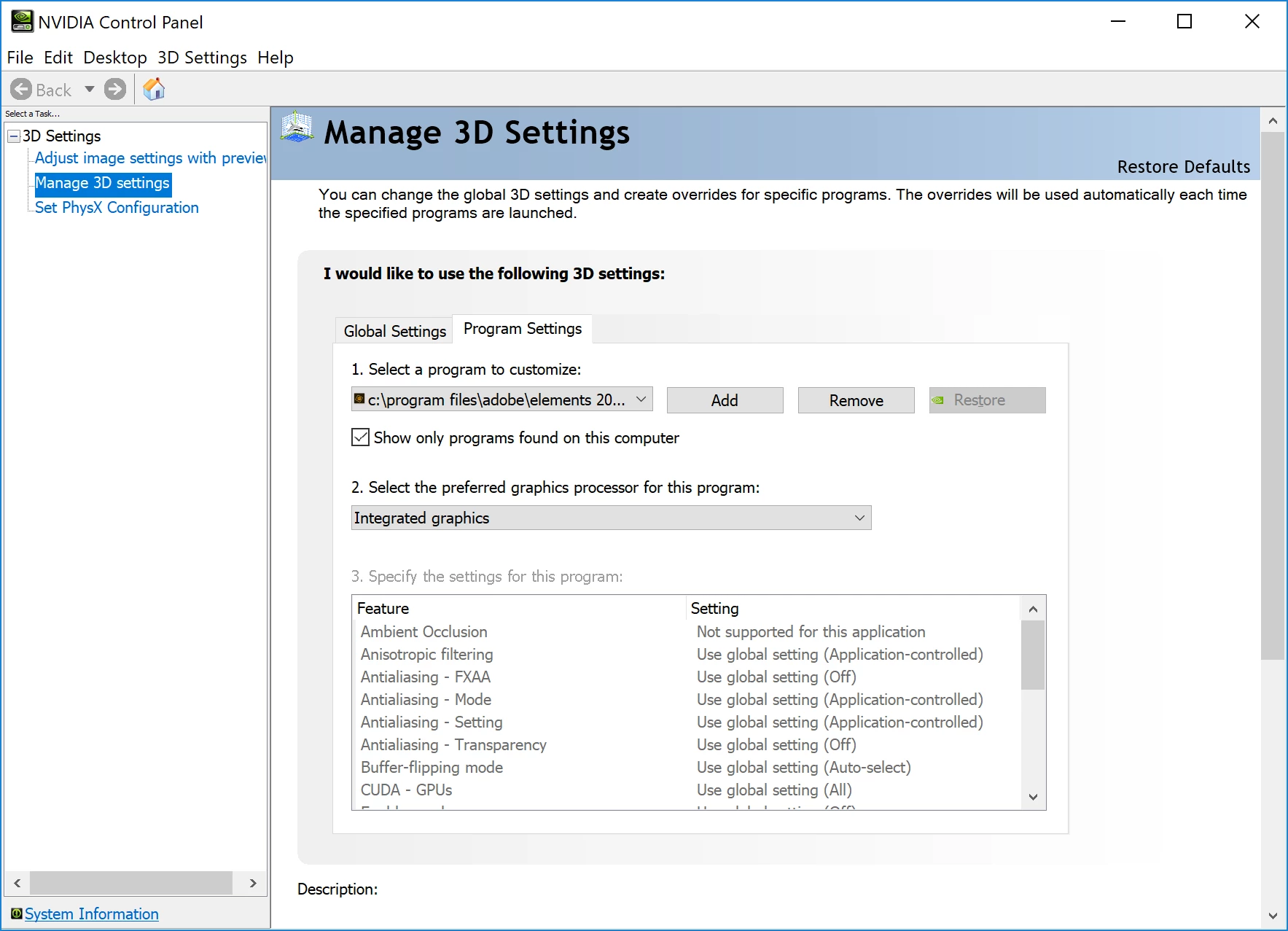Close the NVIDIA Control Panel window

1252,22
